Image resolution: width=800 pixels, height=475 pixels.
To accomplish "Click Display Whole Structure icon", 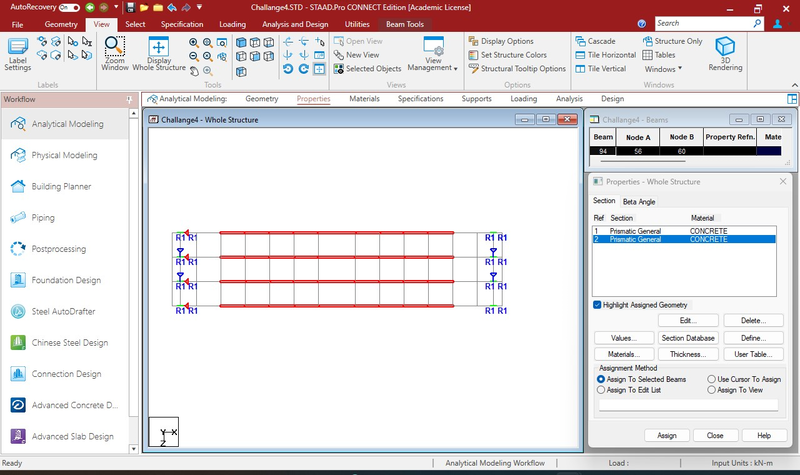I will [159, 53].
